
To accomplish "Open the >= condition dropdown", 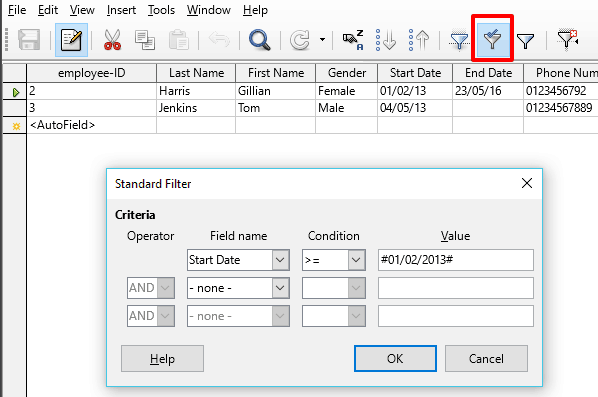I will [x=356, y=260].
